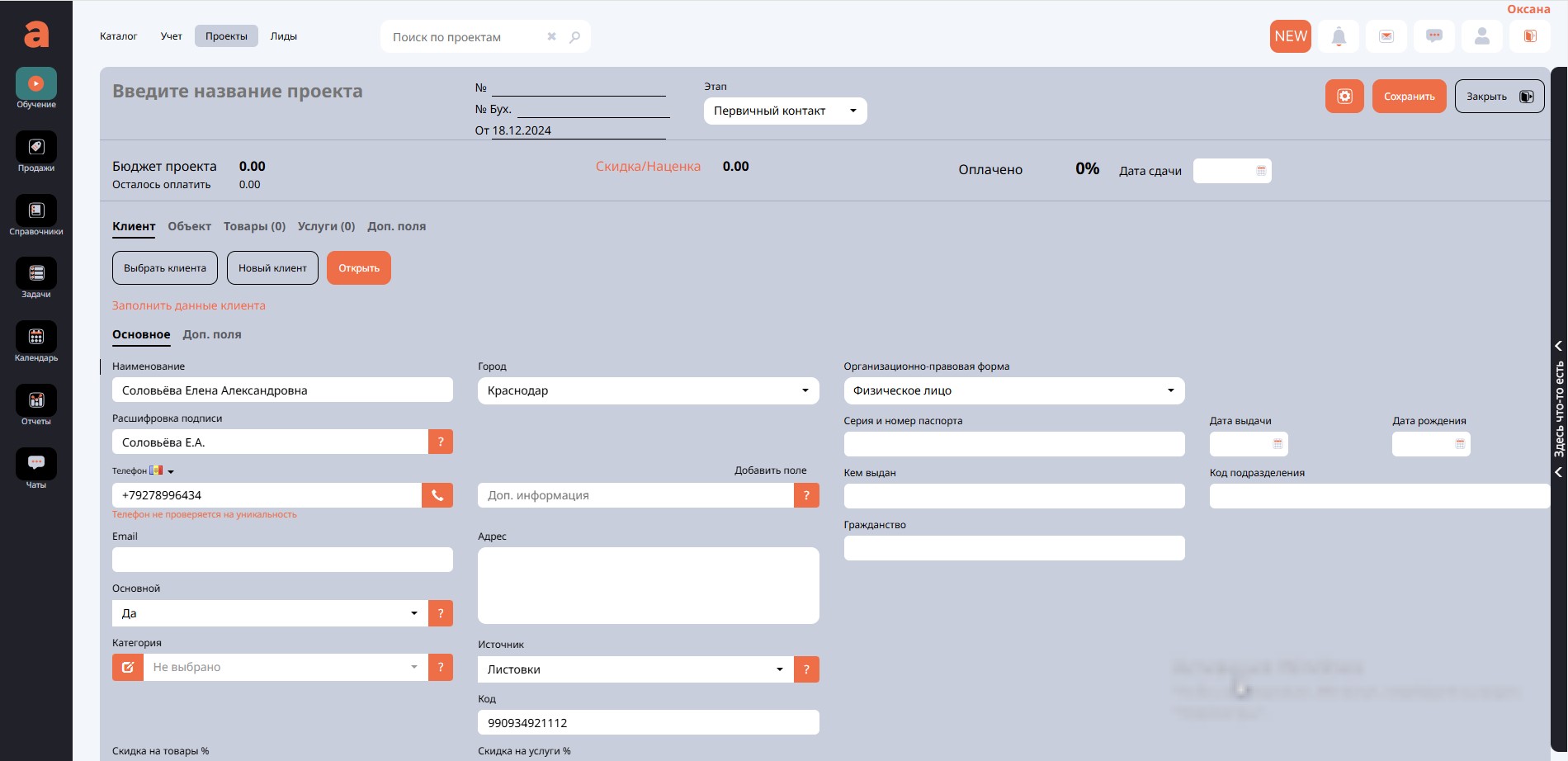Viewport: 1568px width, 761px height.
Task: Click help icon next to Расшифровка подписи
Action: tap(441, 442)
